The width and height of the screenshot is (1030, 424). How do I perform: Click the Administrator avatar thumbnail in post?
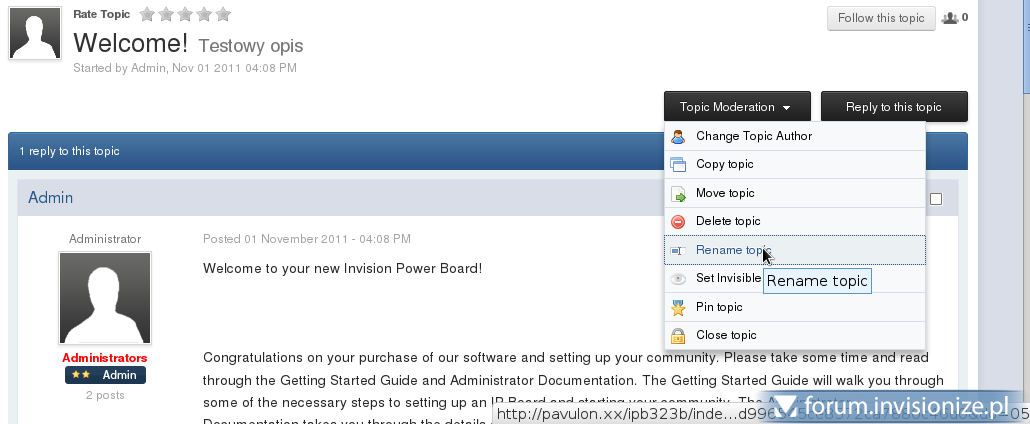(105, 297)
